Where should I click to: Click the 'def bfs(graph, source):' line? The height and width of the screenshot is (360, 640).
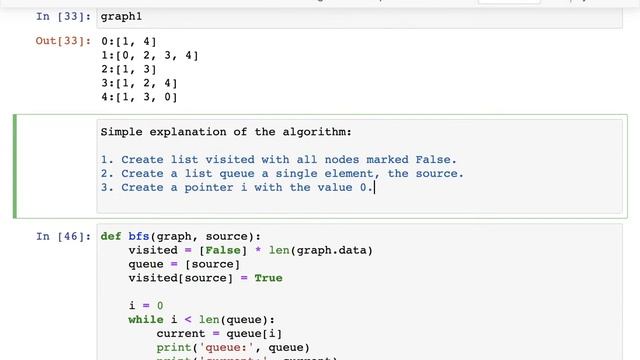180,236
